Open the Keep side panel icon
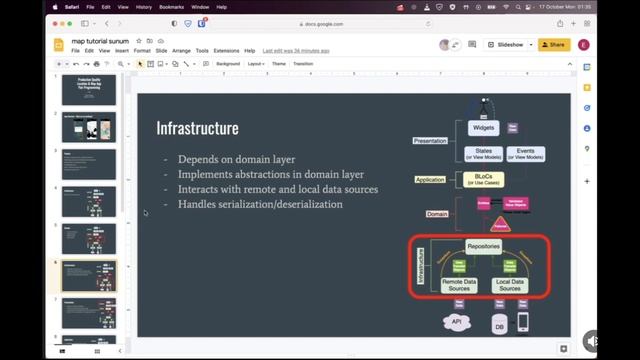 (587, 88)
